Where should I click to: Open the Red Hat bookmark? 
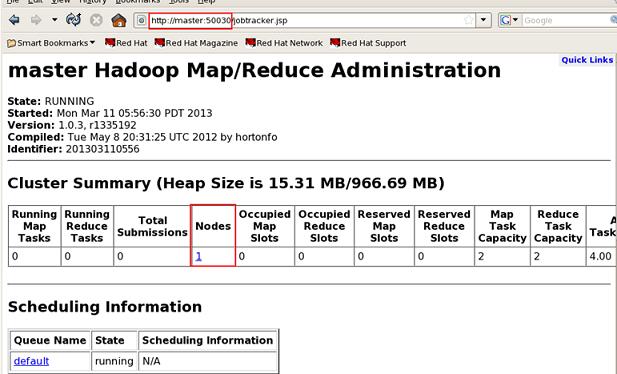click(x=126, y=43)
